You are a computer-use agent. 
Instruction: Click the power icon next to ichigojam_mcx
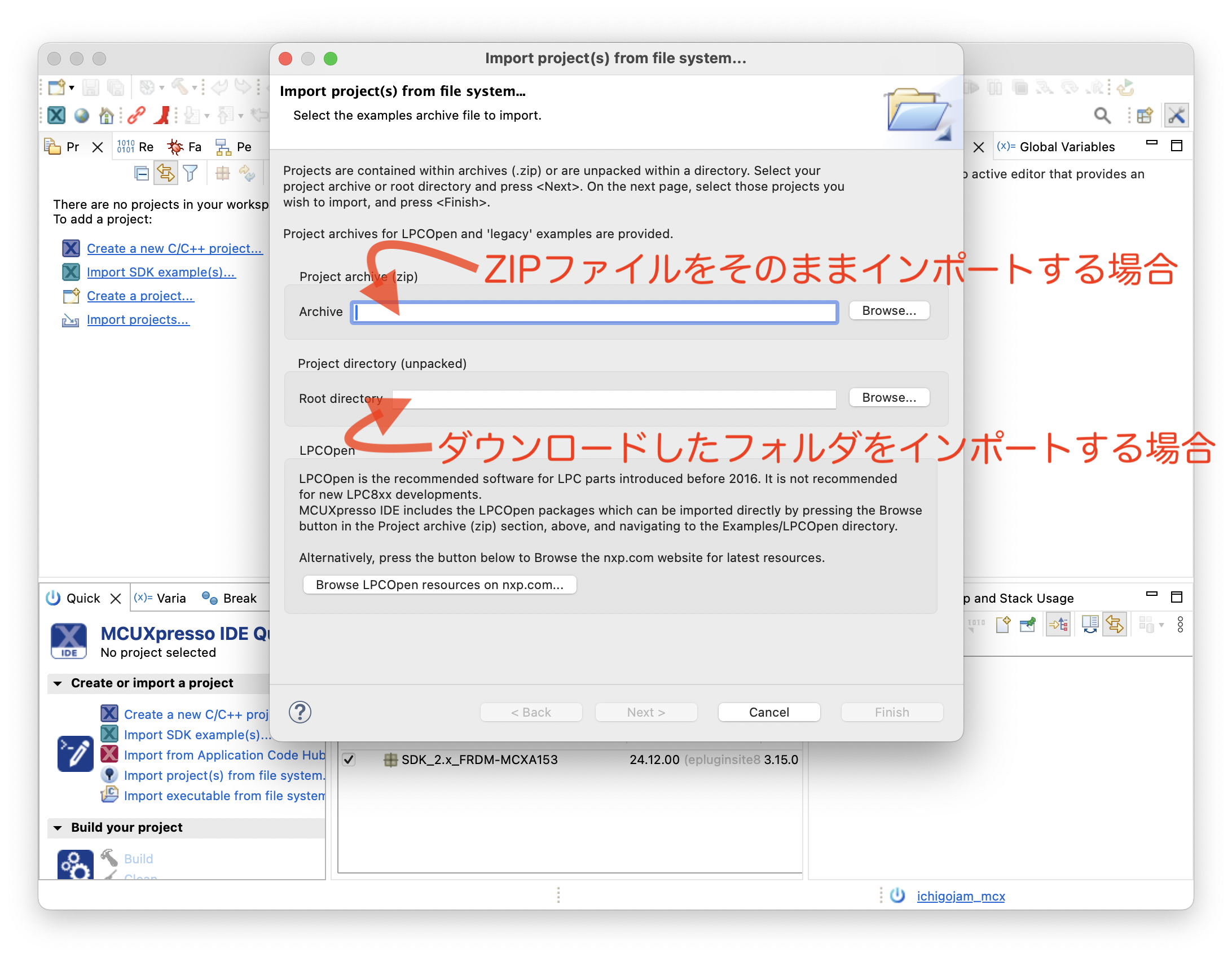[897, 895]
